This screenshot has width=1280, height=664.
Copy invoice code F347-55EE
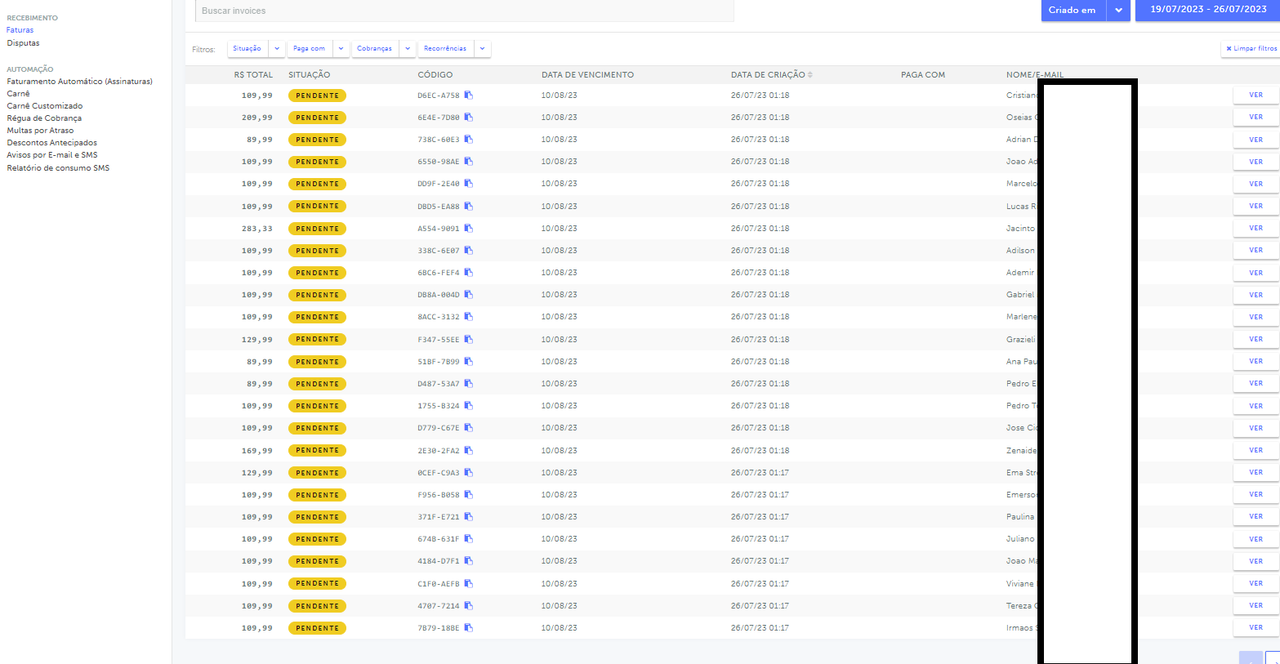click(x=469, y=339)
